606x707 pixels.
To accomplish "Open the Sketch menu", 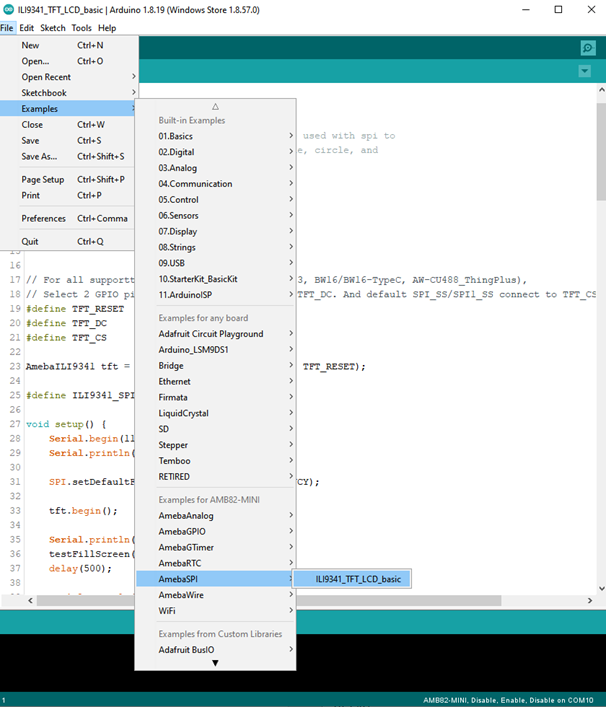I will coord(52,28).
